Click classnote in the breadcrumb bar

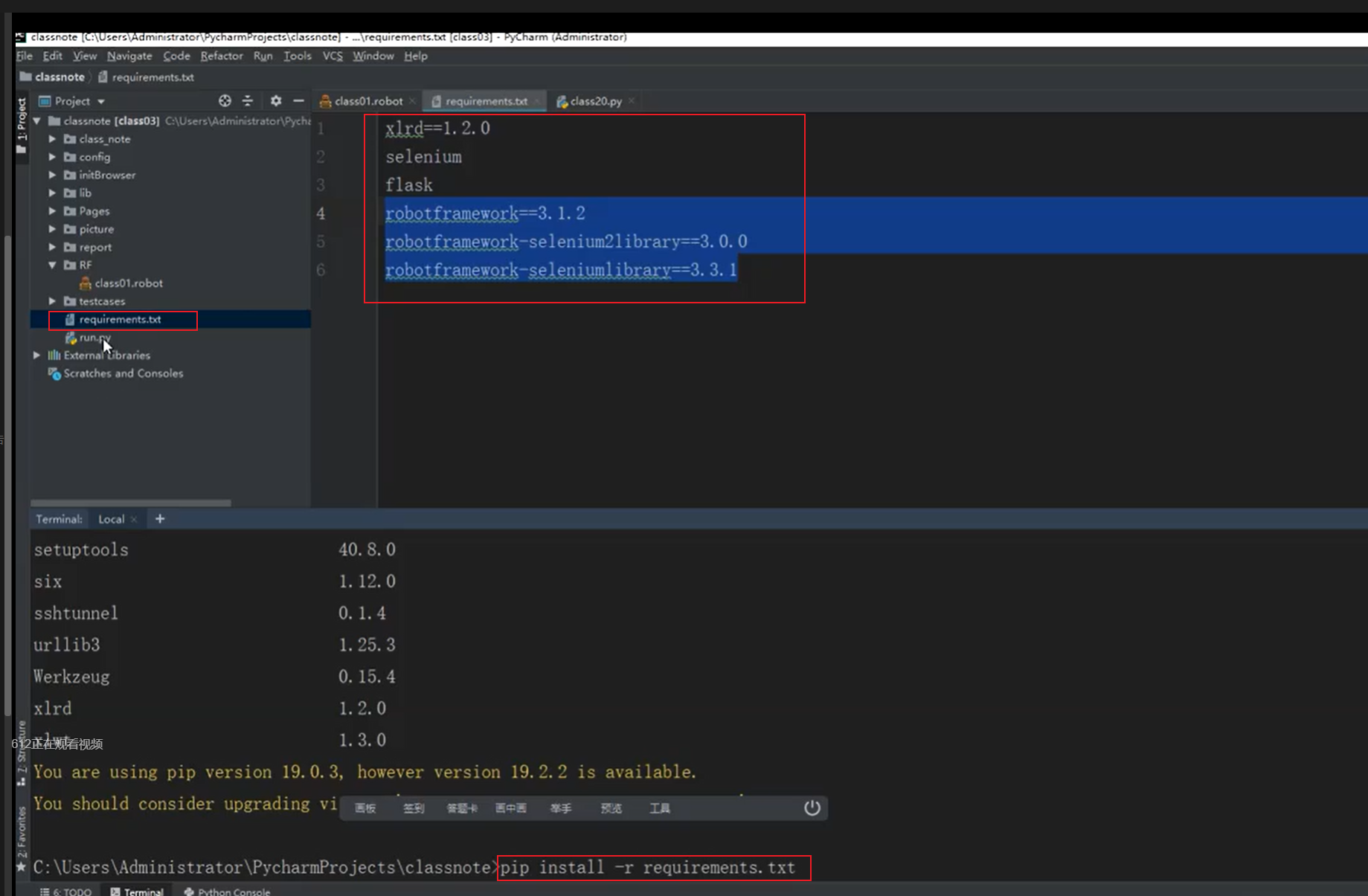click(x=60, y=77)
